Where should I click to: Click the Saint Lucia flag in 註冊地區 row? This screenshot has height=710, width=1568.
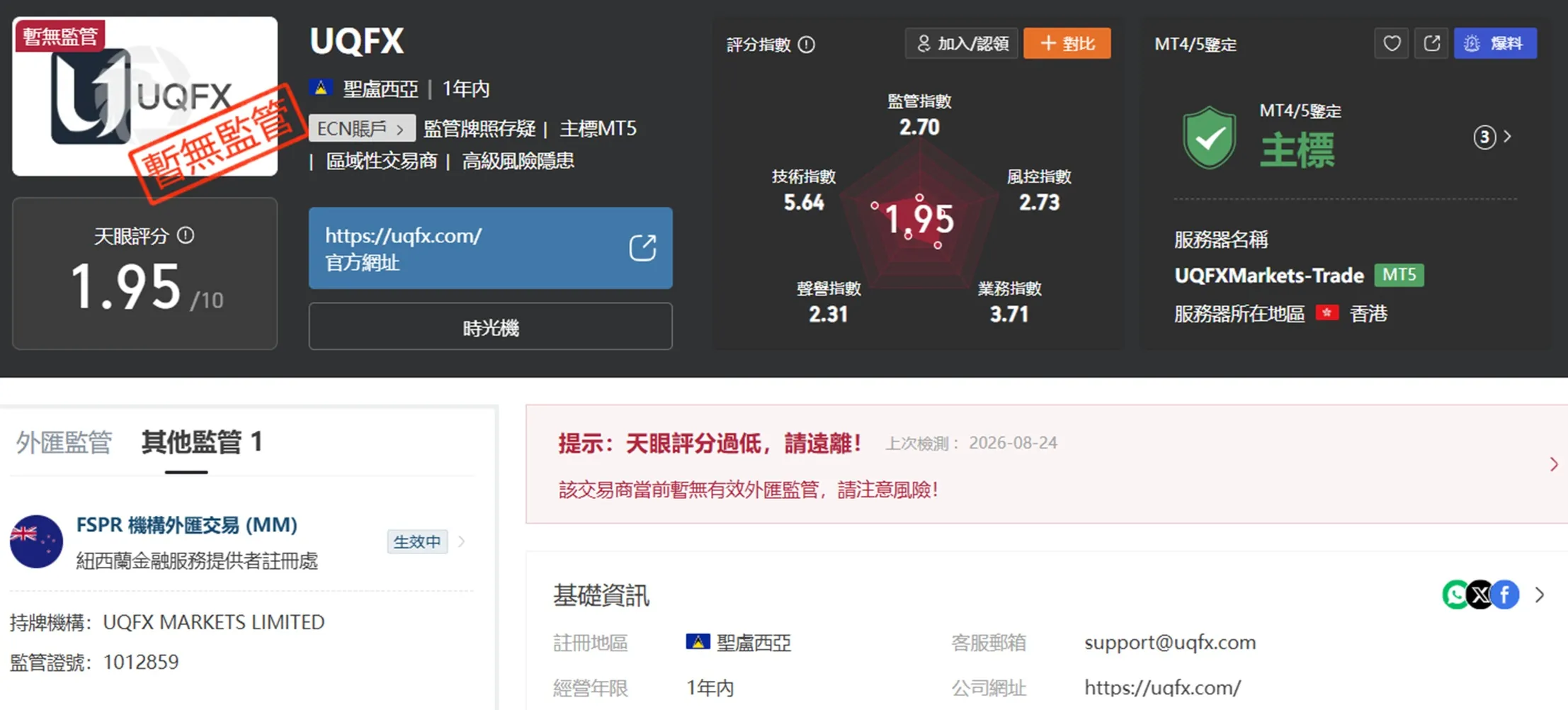pyautogui.click(x=698, y=642)
